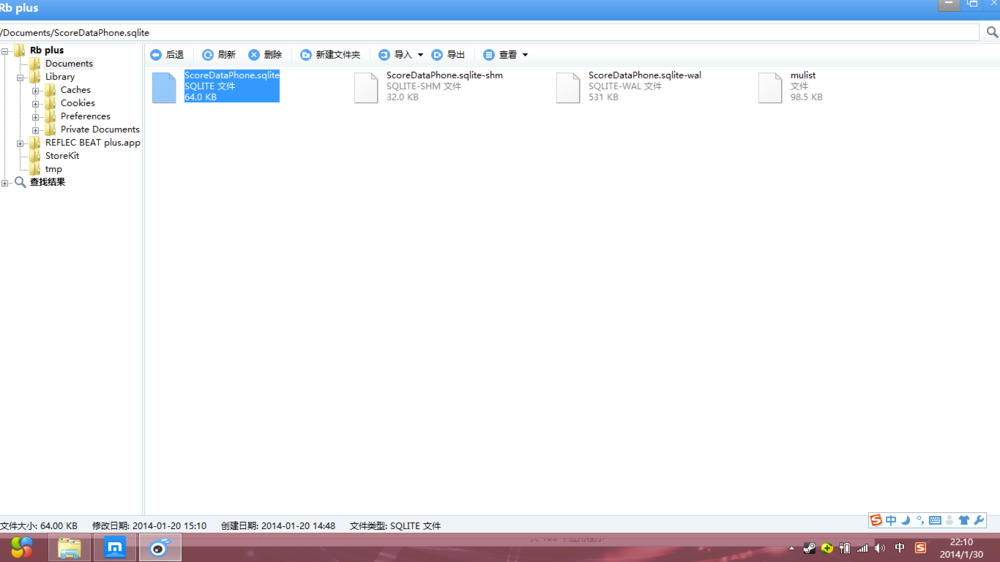Select the Caches folder in tree

click(x=75, y=90)
